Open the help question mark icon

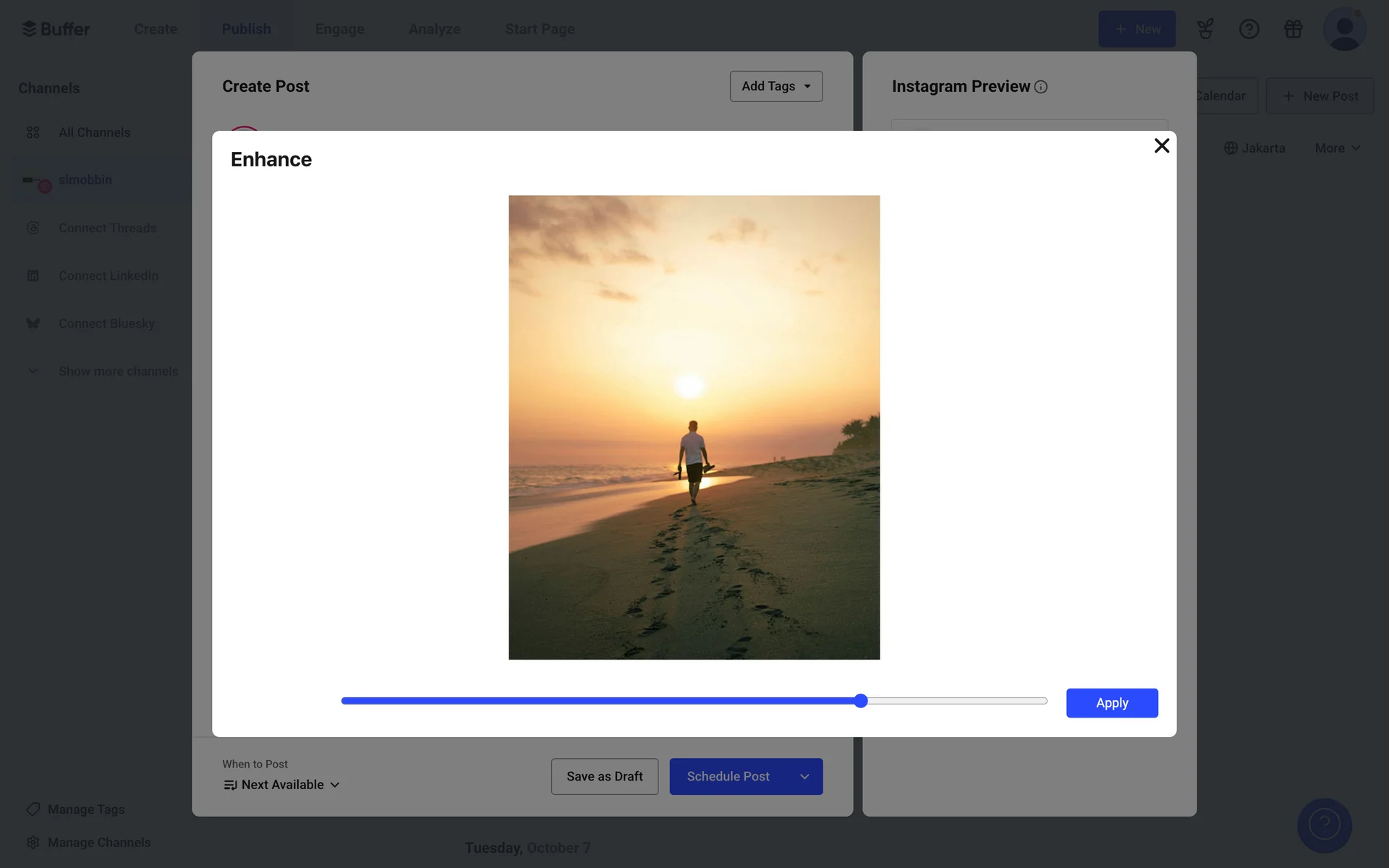click(1249, 29)
